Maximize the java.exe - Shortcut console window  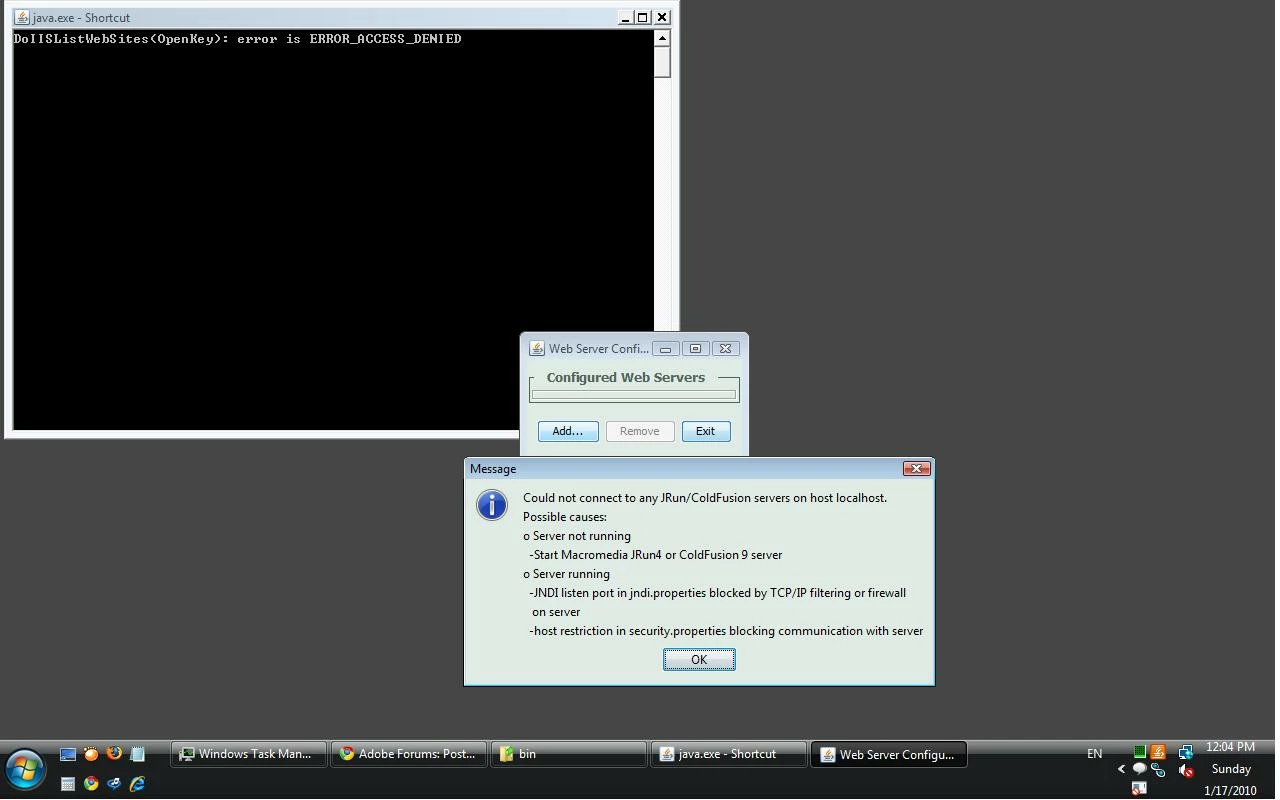click(643, 17)
